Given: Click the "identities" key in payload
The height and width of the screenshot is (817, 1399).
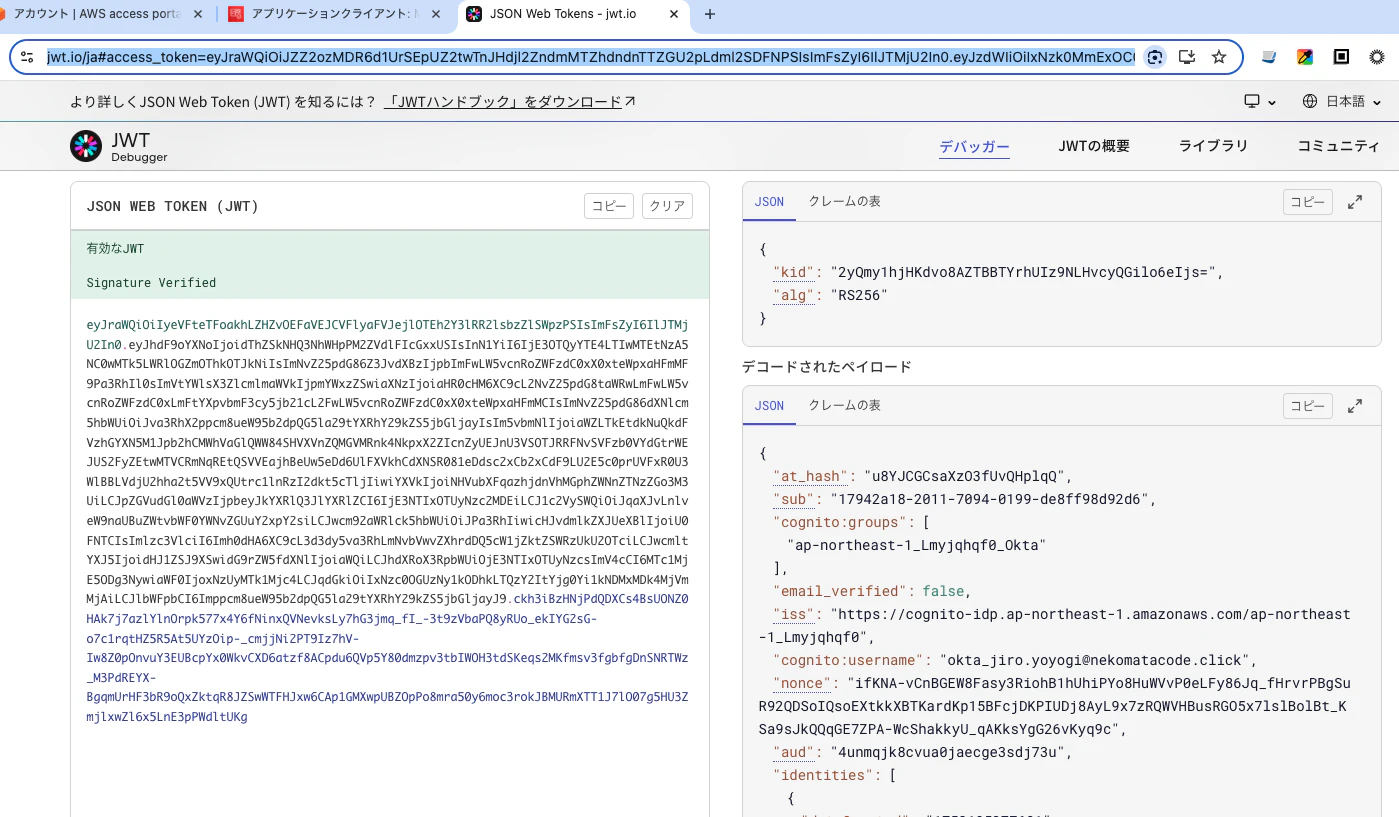Looking at the screenshot, I should point(827,775).
